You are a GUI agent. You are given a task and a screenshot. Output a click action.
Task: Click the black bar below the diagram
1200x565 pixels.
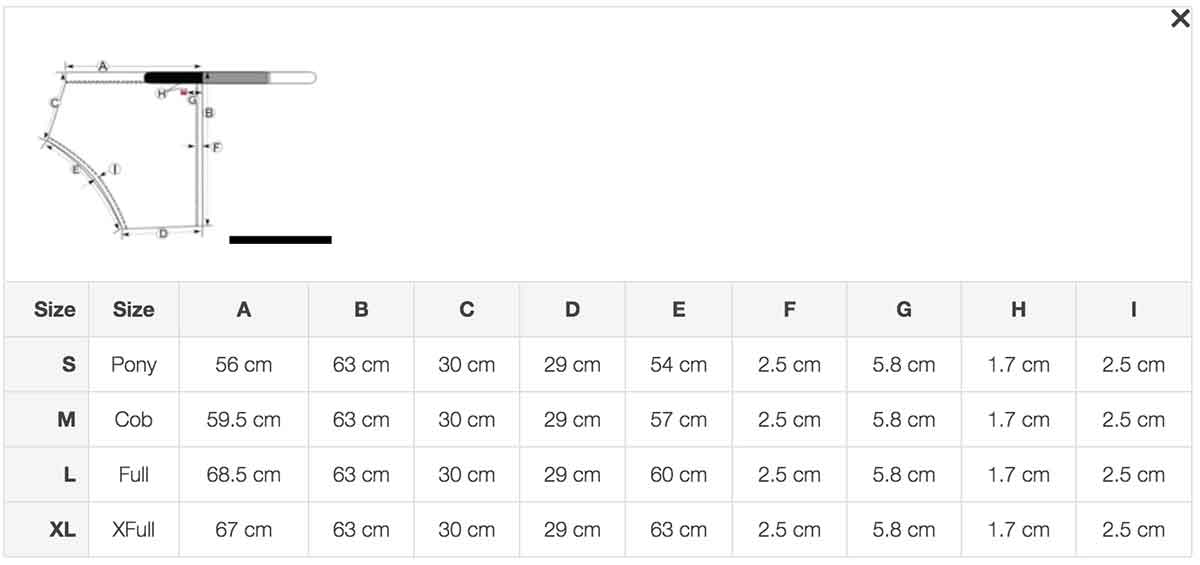280,239
